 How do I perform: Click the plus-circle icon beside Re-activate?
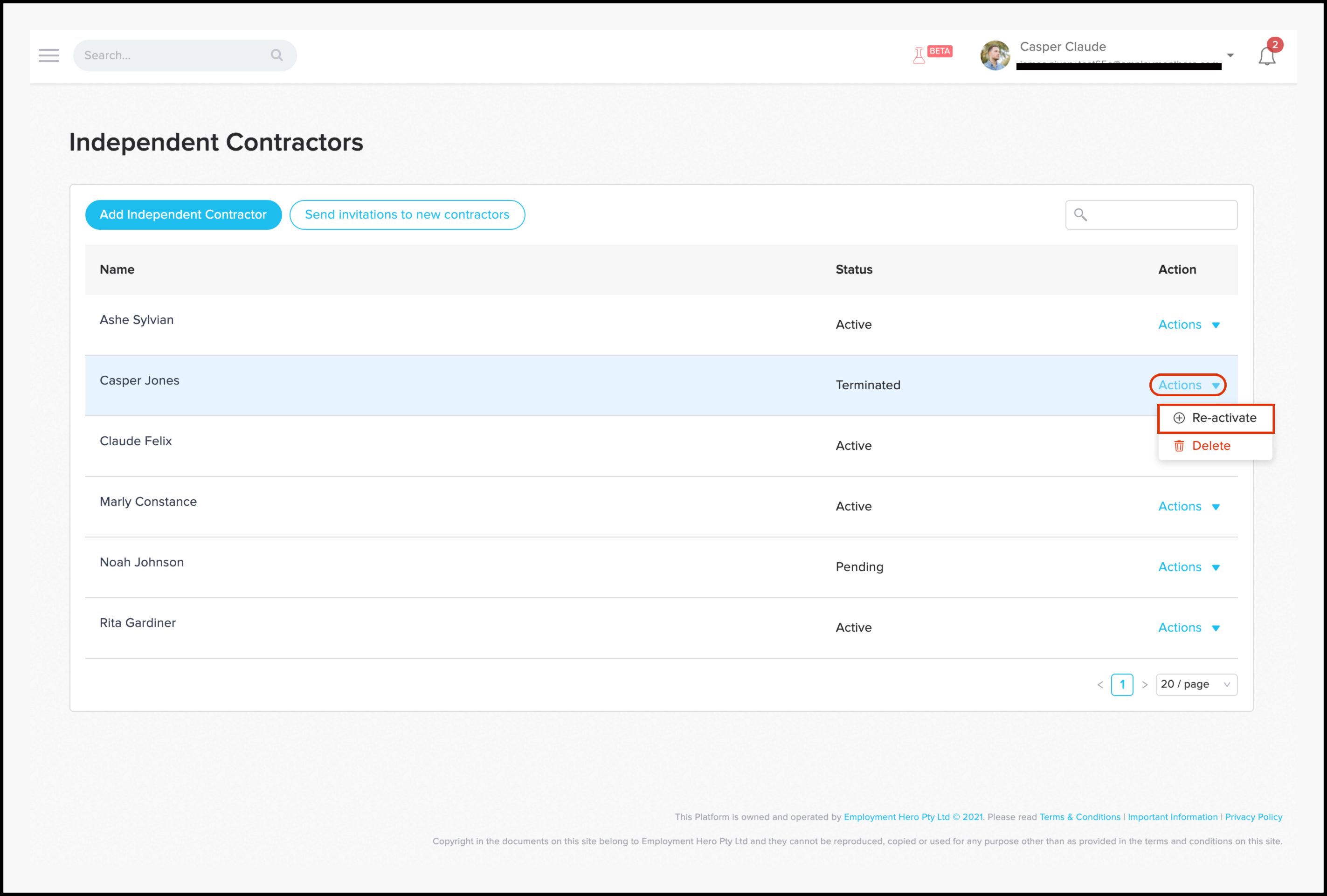1179,418
